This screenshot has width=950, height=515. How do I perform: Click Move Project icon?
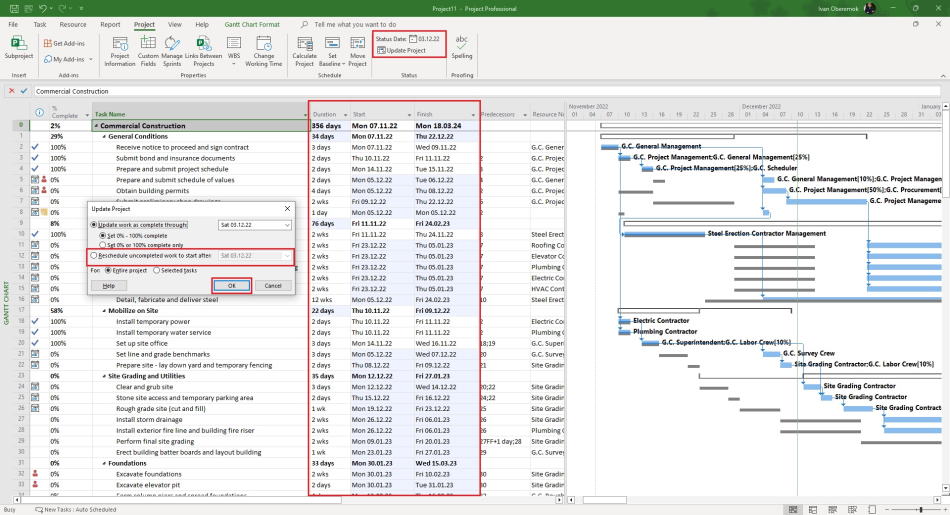point(357,51)
